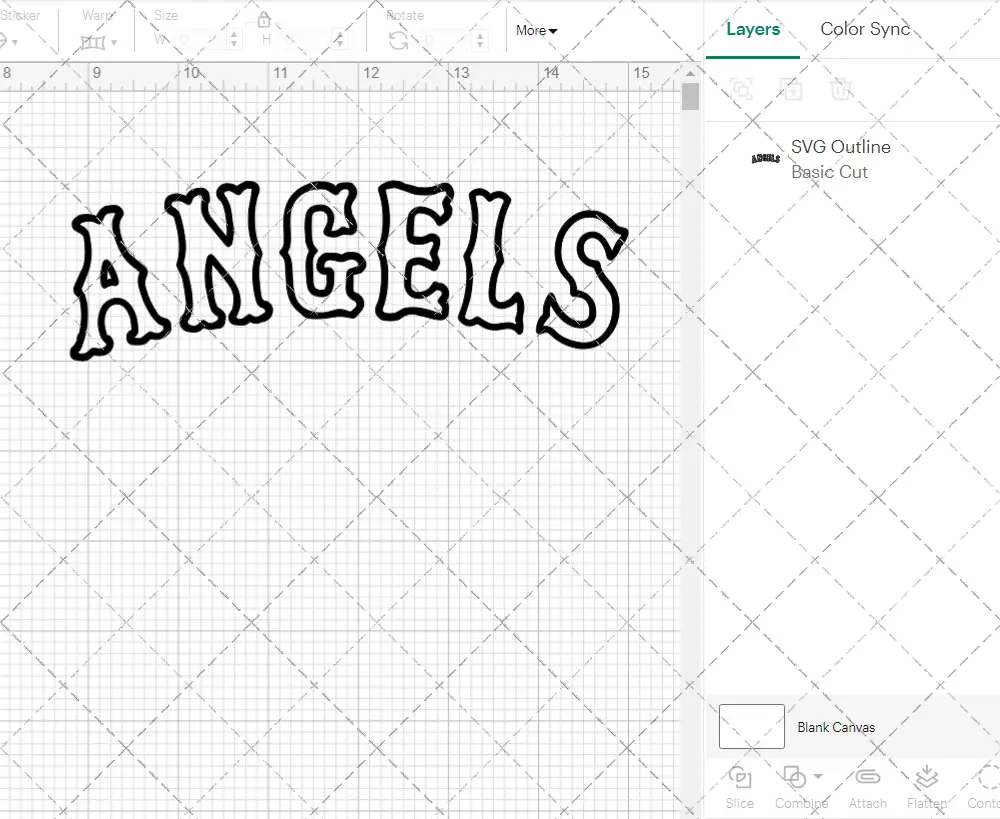Open the Warp dropdown

pos(99,42)
